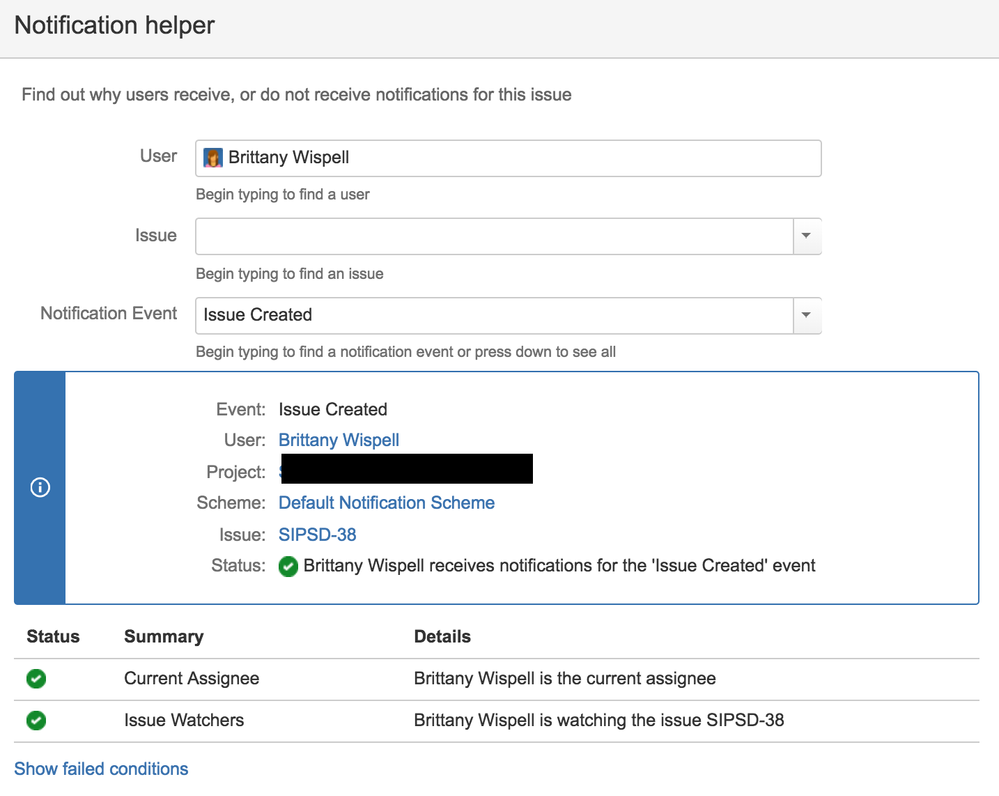Click into the empty Issue input field
The width and height of the screenshot is (999, 796).
point(494,237)
